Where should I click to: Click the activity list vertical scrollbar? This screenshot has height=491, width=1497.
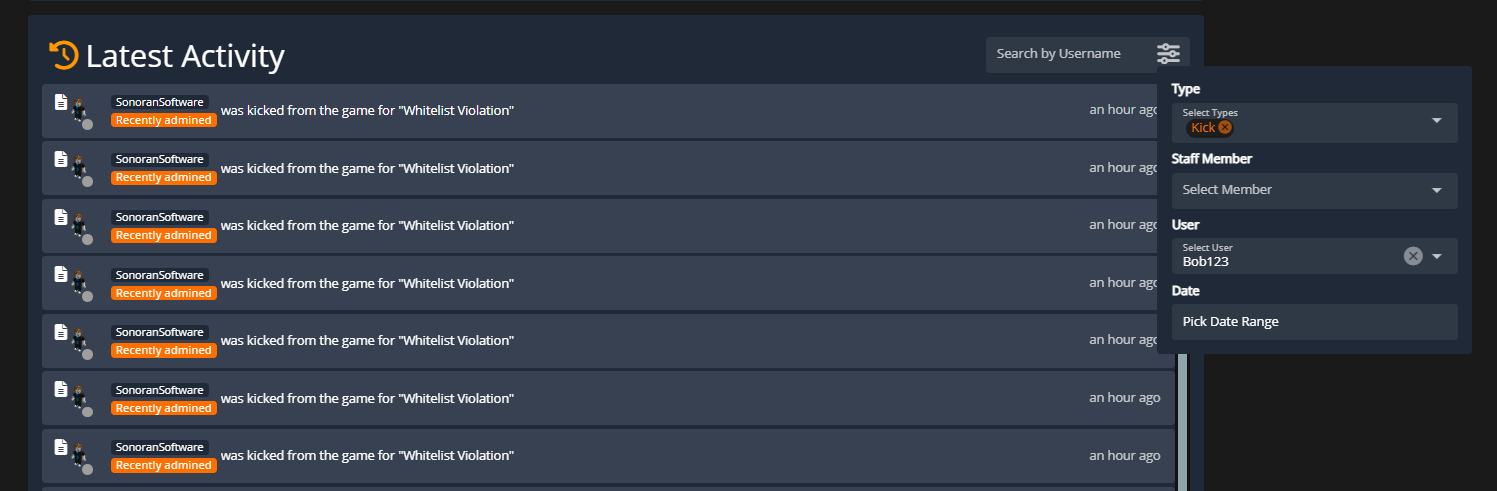pos(1183,420)
